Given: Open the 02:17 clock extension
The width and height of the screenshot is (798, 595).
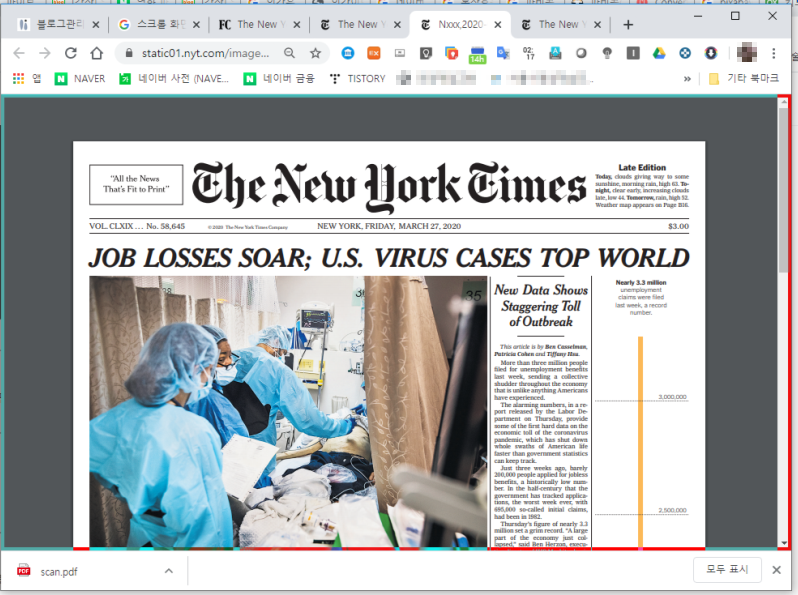Looking at the screenshot, I should (529, 53).
